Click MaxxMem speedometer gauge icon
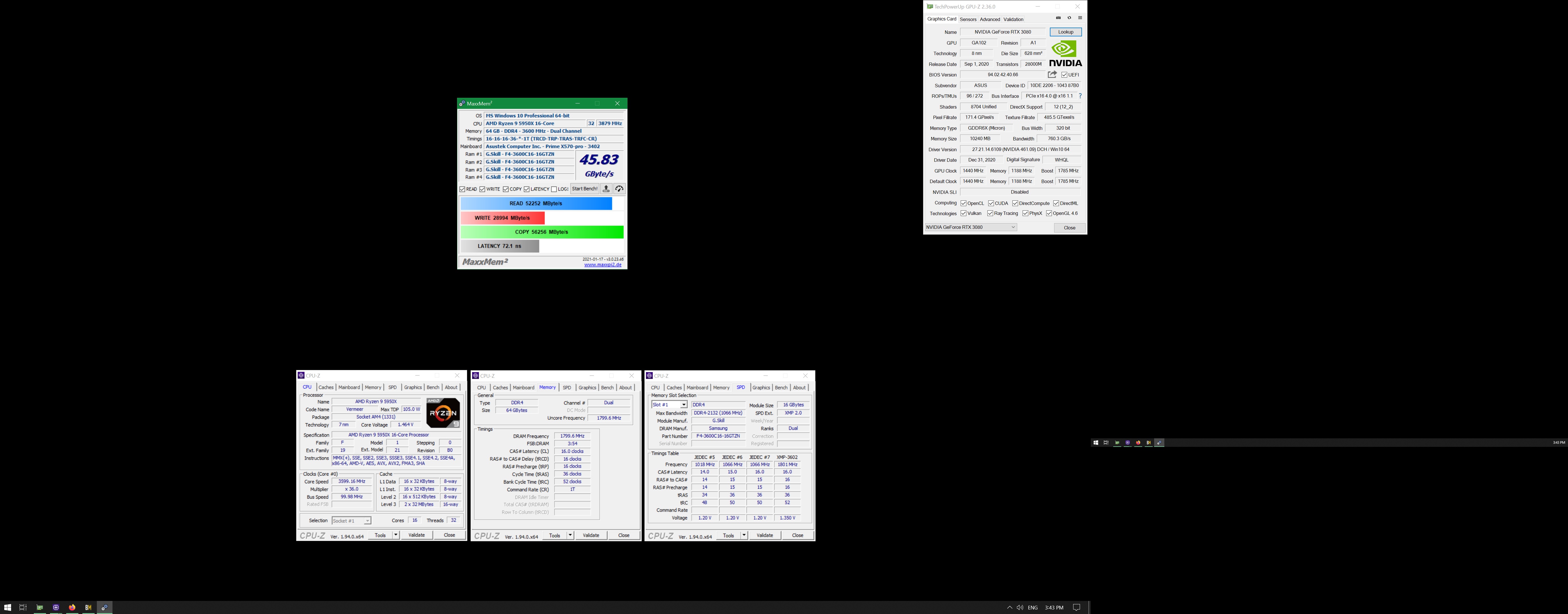Image resolution: width=1568 pixels, height=614 pixels. tap(619, 189)
